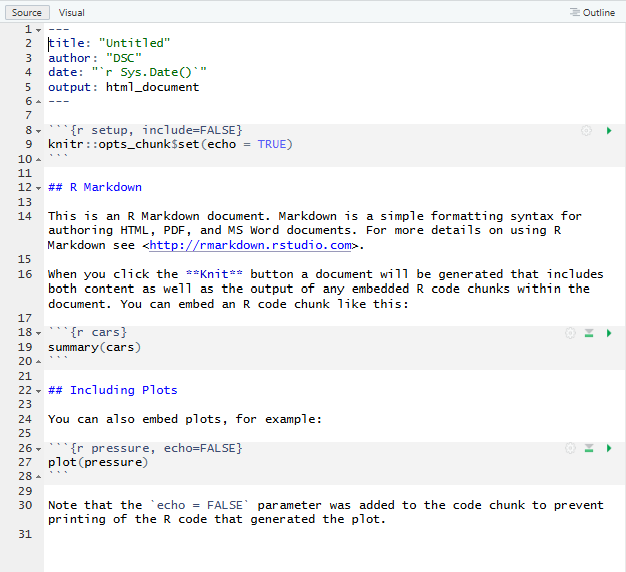Click the author "DSC" value

(x=124, y=58)
